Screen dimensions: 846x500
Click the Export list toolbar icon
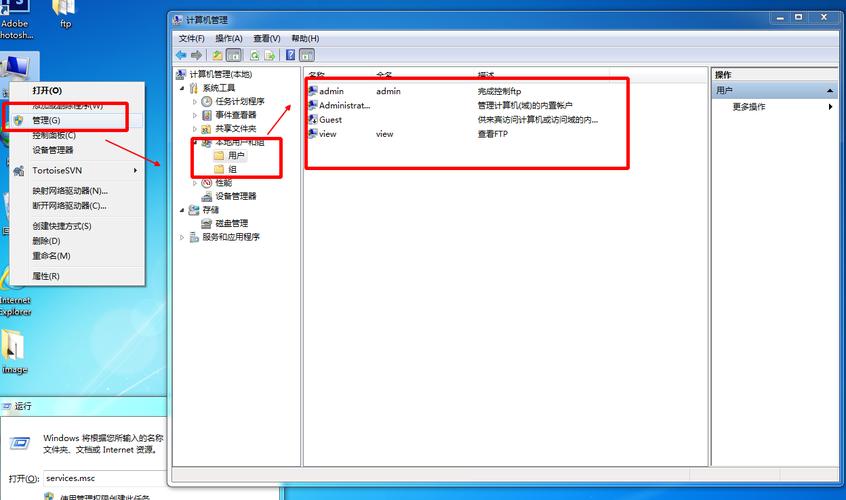[270, 55]
